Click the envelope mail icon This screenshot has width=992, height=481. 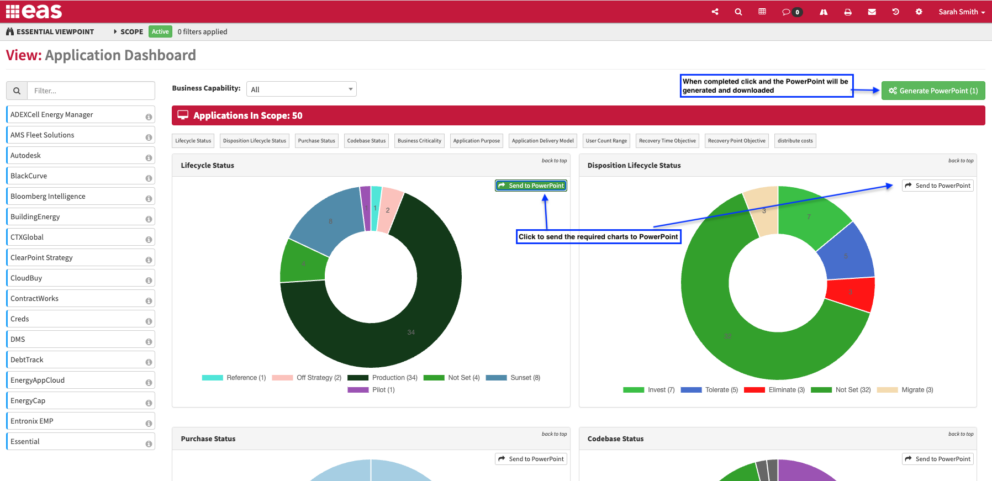click(x=872, y=11)
